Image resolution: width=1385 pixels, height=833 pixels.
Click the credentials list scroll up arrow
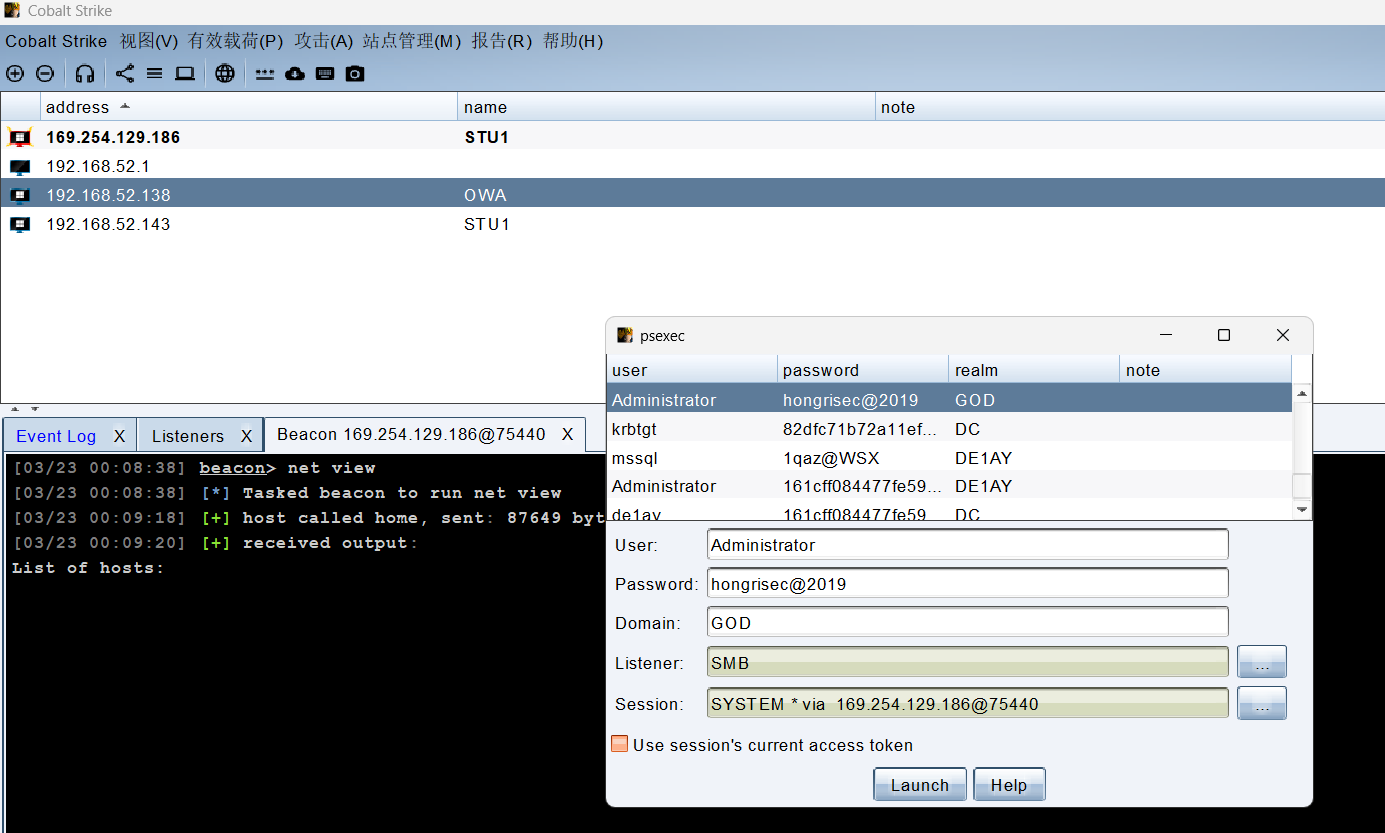(1302, 393)
